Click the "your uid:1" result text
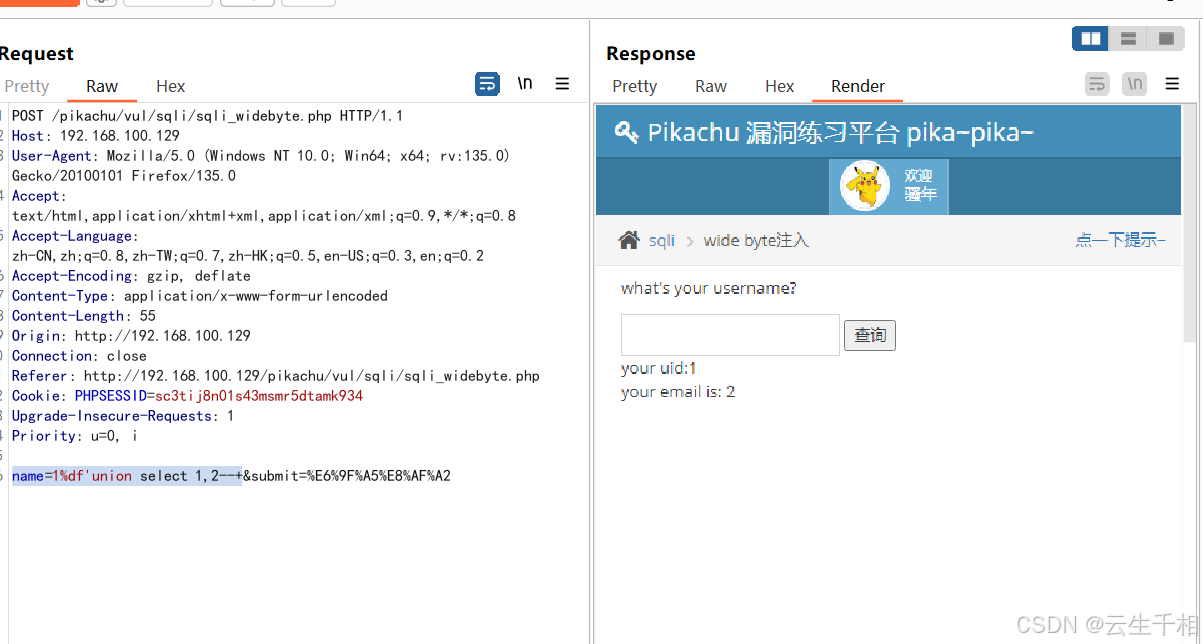This screenshot has width=1203, height=644. click(658, 368)
